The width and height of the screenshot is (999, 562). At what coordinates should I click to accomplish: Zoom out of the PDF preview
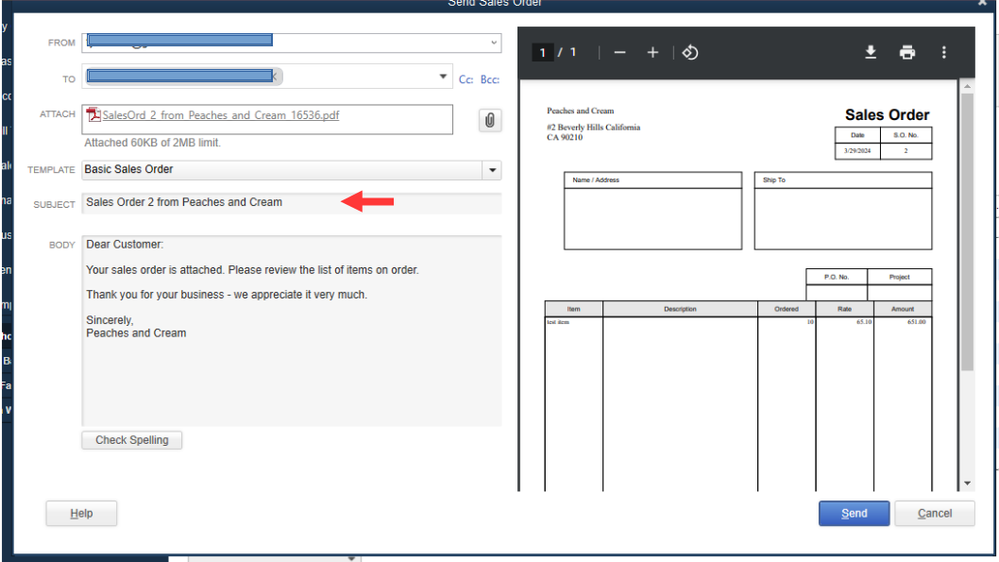pyautogui.click(x=619, y=52)
